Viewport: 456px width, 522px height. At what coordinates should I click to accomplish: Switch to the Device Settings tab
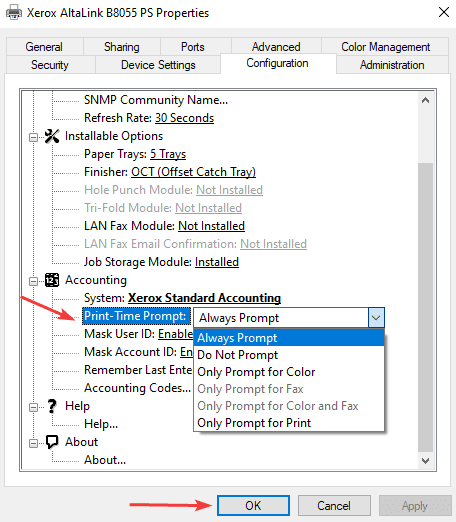158,65
